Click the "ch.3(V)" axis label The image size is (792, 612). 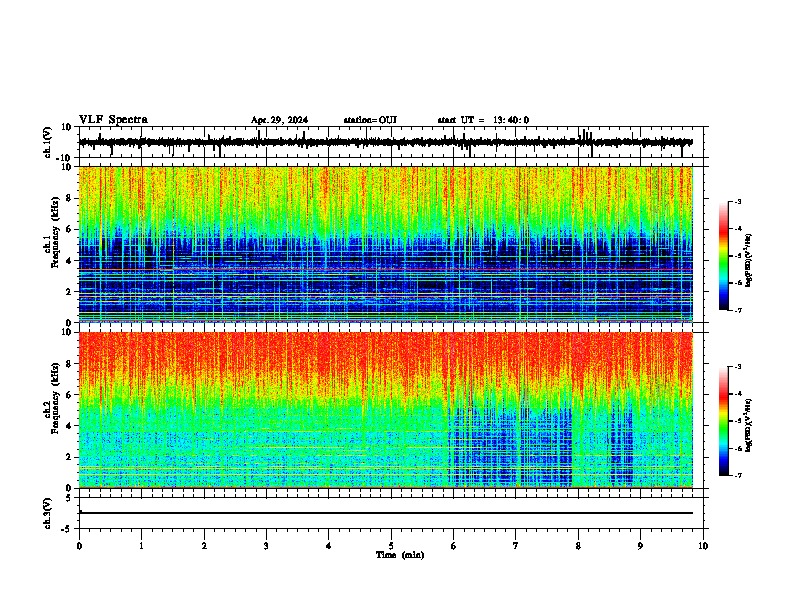point(48,513)
